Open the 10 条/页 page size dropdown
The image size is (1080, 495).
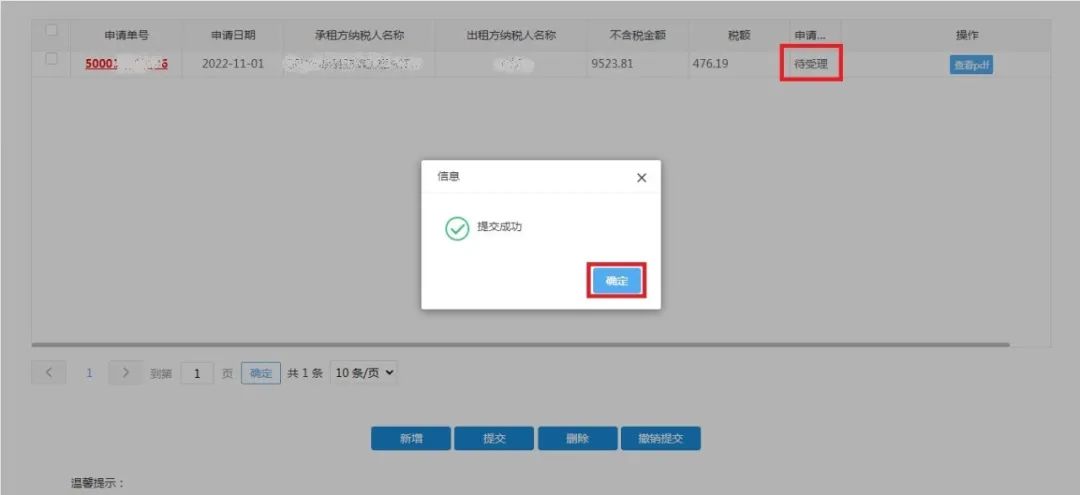364,373
